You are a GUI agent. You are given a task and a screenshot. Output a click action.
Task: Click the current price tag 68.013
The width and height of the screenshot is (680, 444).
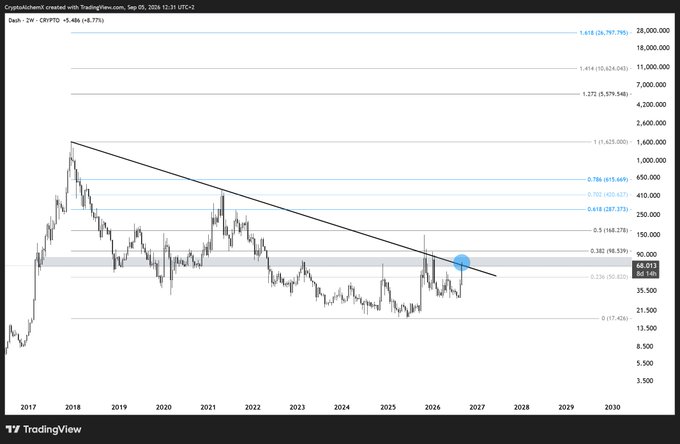[646, 265]
